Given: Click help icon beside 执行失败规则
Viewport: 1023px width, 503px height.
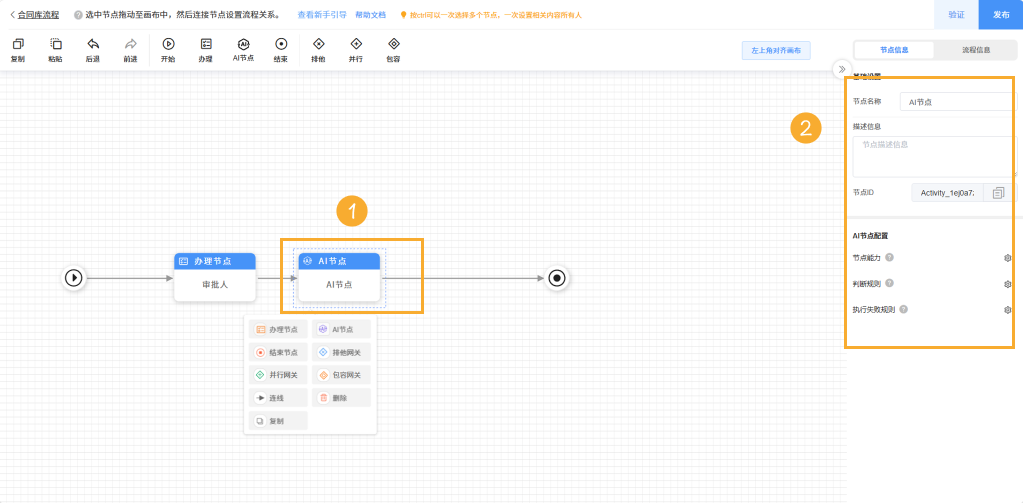Looking at the screenshot, I should (x=904, y=309).
